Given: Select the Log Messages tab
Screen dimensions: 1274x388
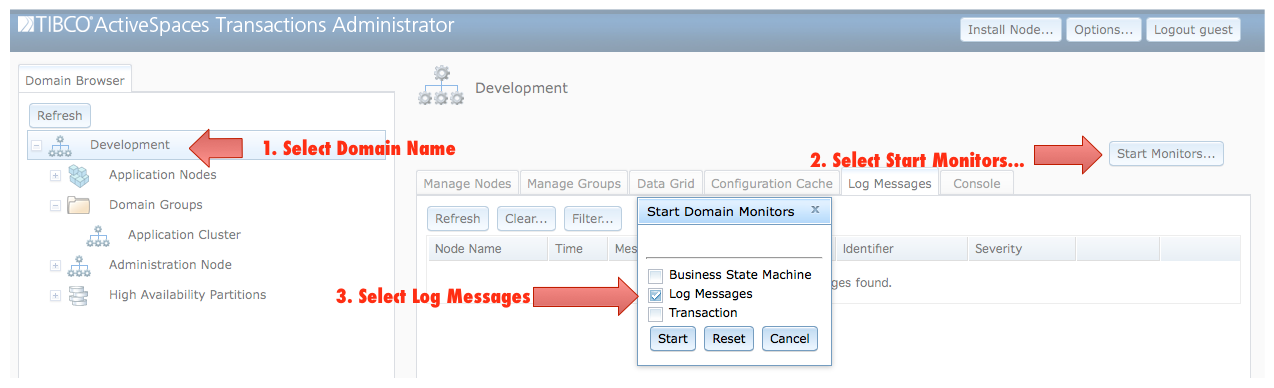Looking at the screenshot, I should coord(890,183).
